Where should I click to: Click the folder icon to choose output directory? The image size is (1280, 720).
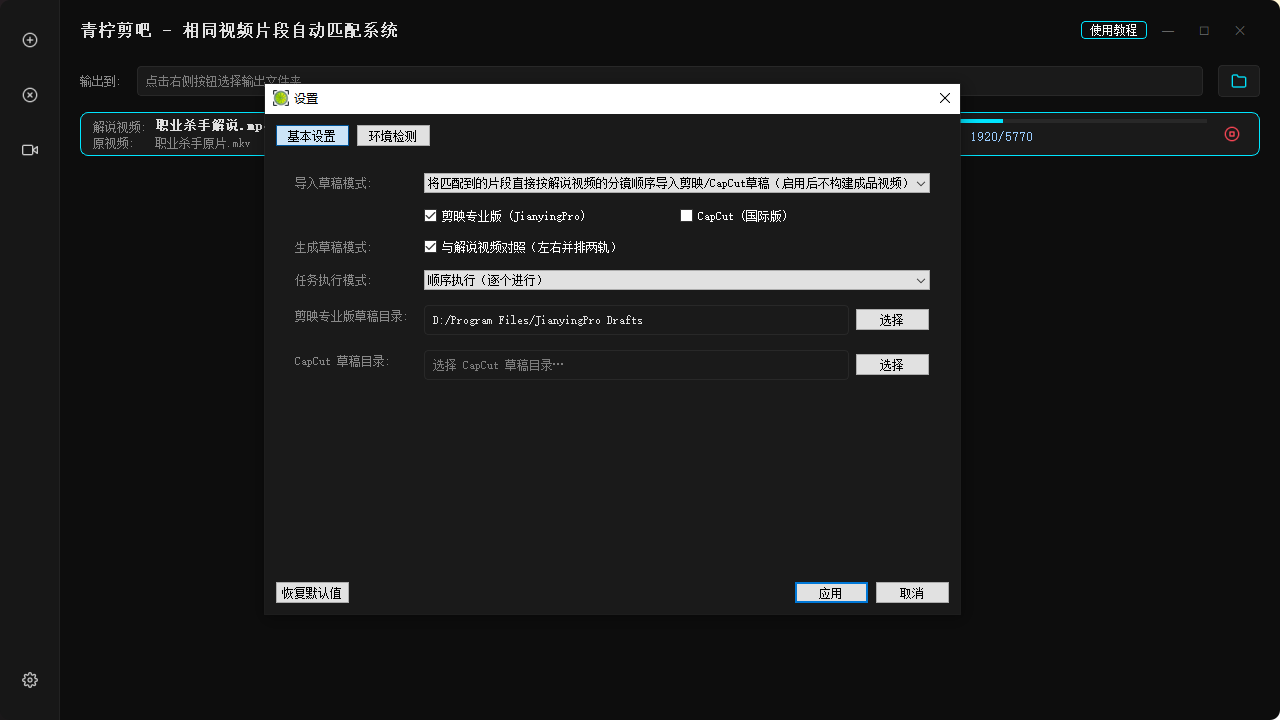pyautogui.click(x=1238, y=80)
